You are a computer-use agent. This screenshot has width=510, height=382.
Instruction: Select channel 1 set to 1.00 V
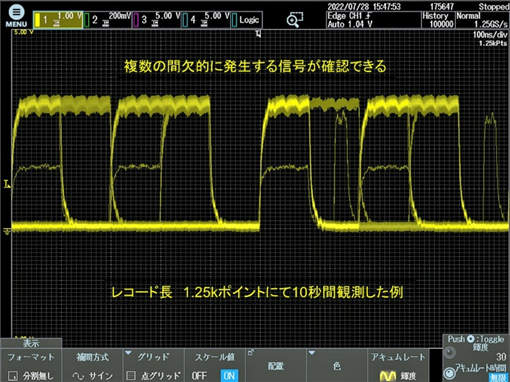[x=58, y=20]
